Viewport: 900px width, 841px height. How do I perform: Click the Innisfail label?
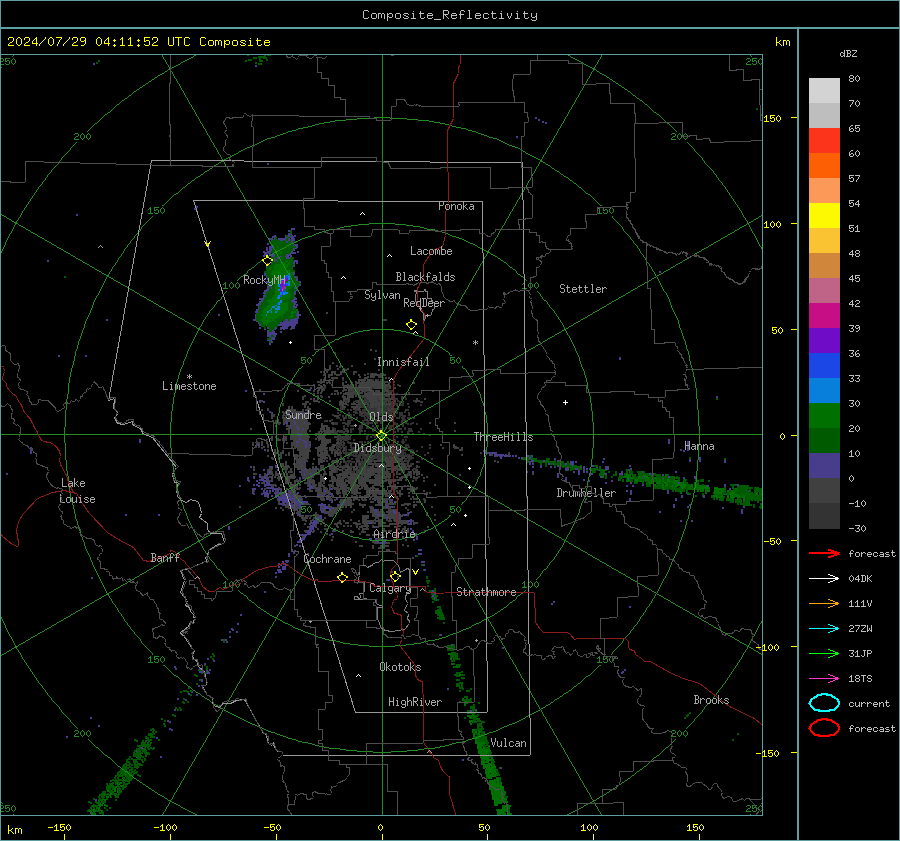[403, 362]
